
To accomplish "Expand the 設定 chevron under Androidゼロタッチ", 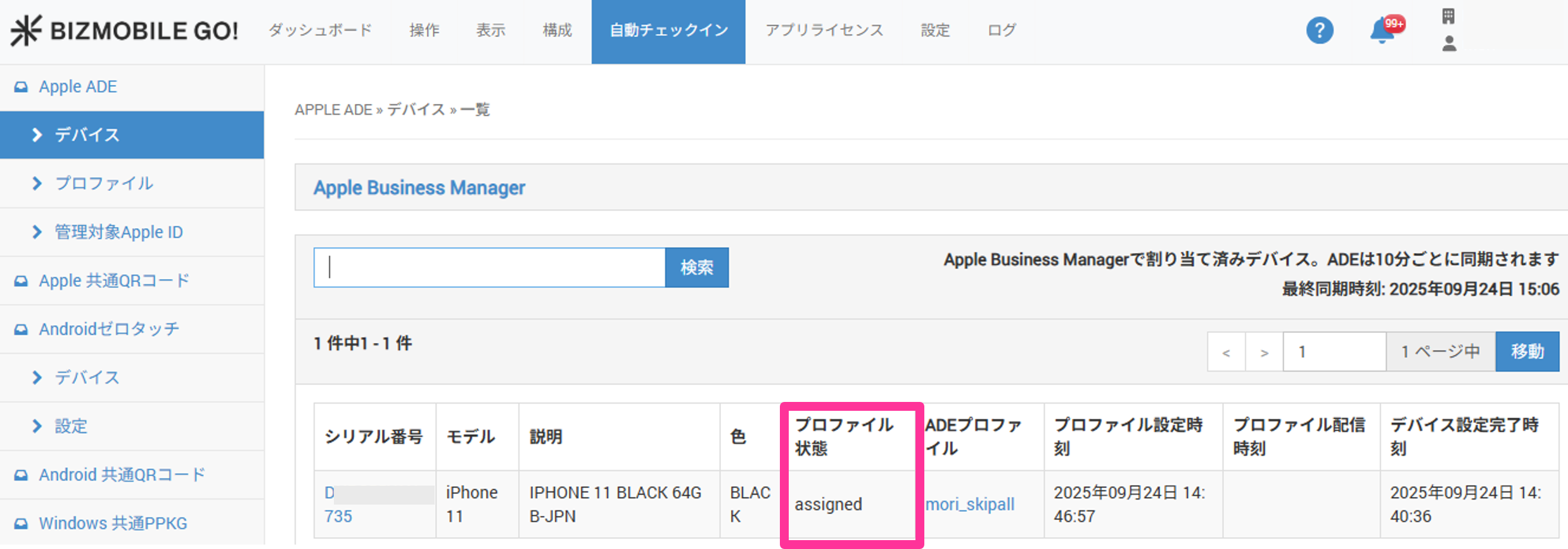I will (x=37, y=426).
